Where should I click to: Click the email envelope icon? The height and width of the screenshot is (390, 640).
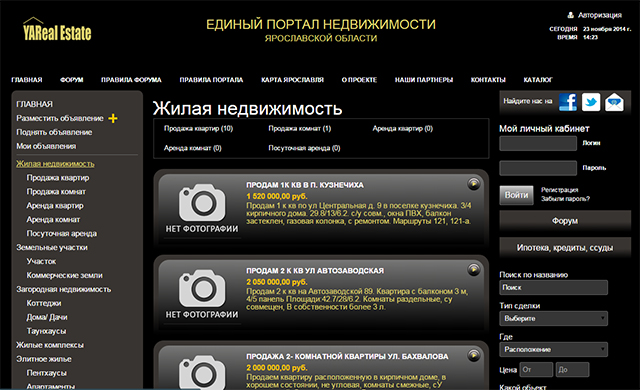click(x=614, y=102)
